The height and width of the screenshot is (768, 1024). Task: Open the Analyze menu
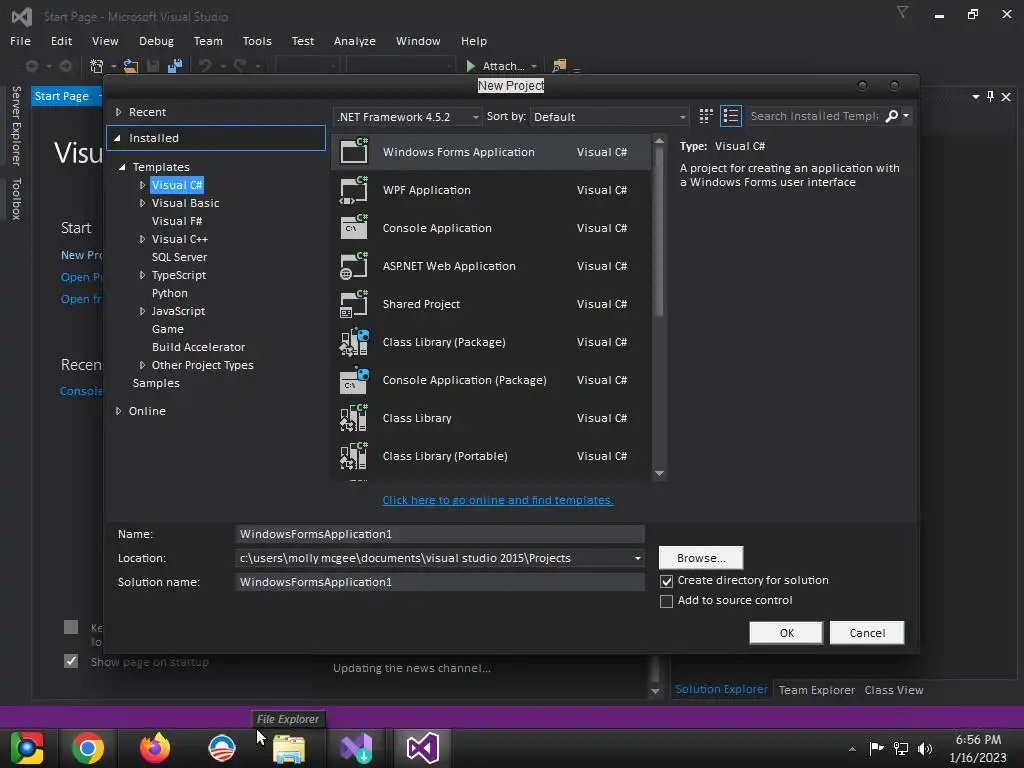pyautogui.click(x=355, y=40)
